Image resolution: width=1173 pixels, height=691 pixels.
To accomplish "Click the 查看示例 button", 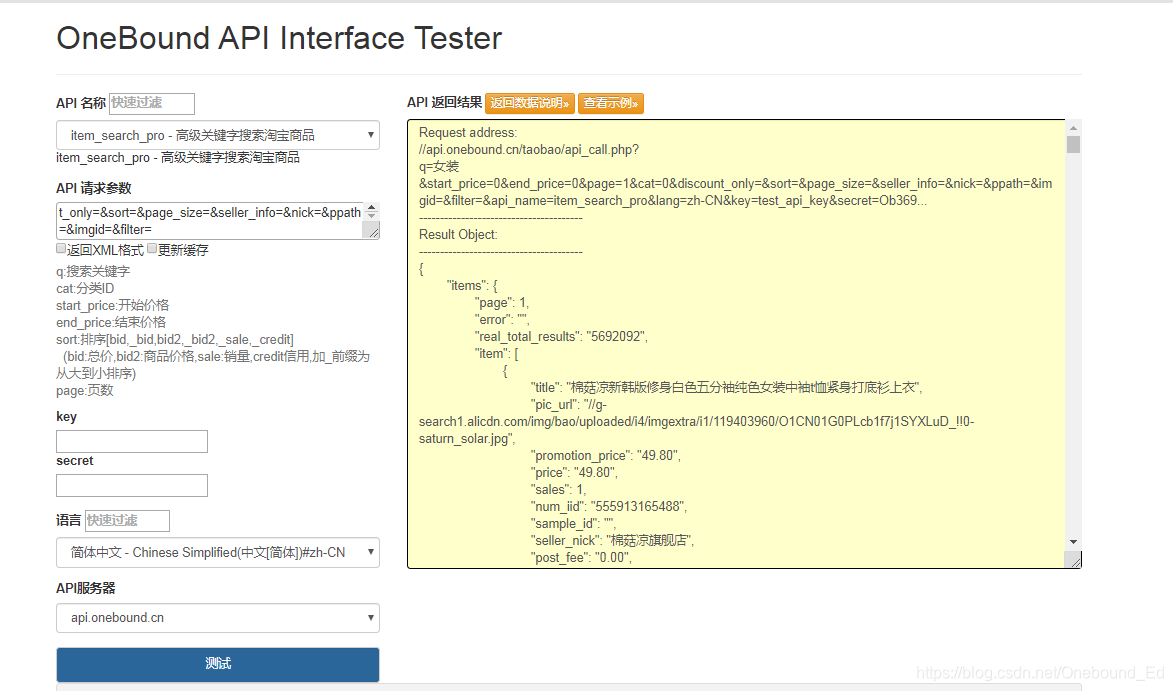I will [x=610, y=103].
